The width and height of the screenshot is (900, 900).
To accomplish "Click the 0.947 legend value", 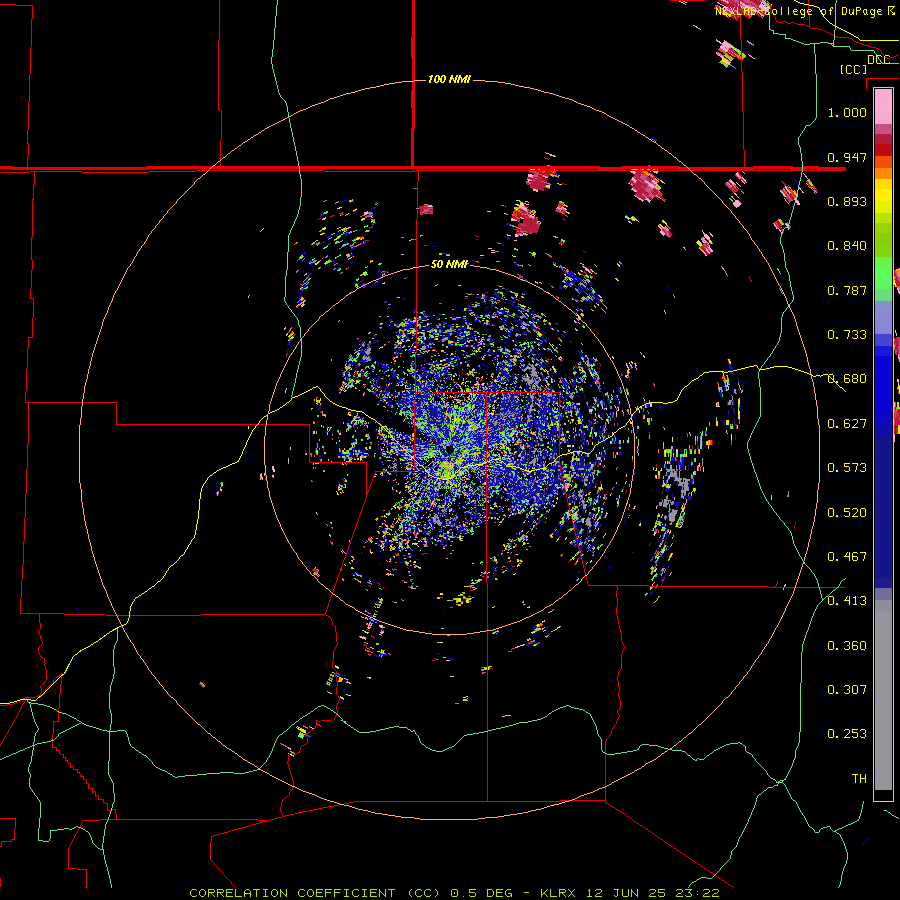I will pyautogui.click(x=847, y=157).
